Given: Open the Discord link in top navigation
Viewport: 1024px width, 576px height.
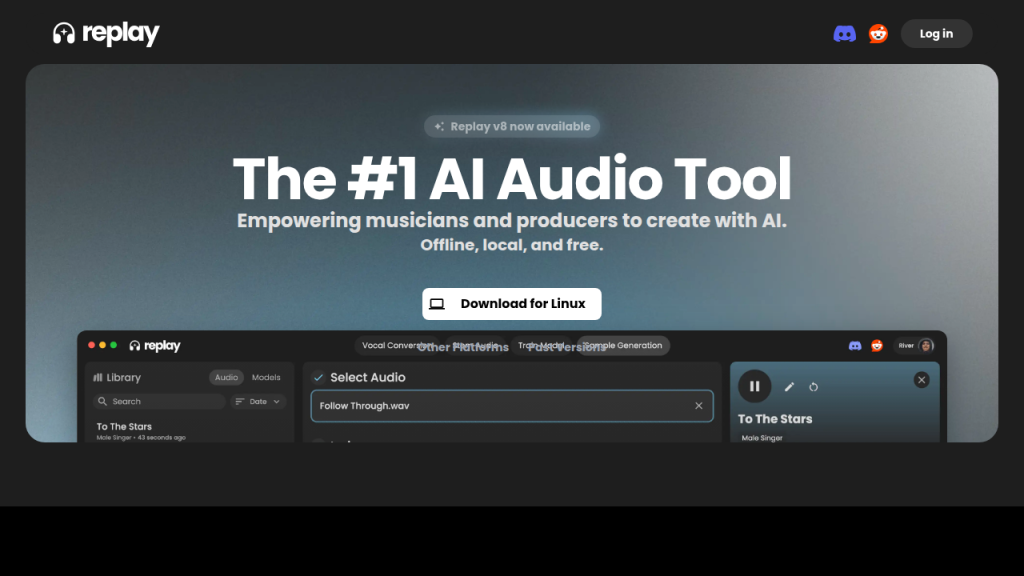Looking at the screenshot, I should click(x=844, y=34).
